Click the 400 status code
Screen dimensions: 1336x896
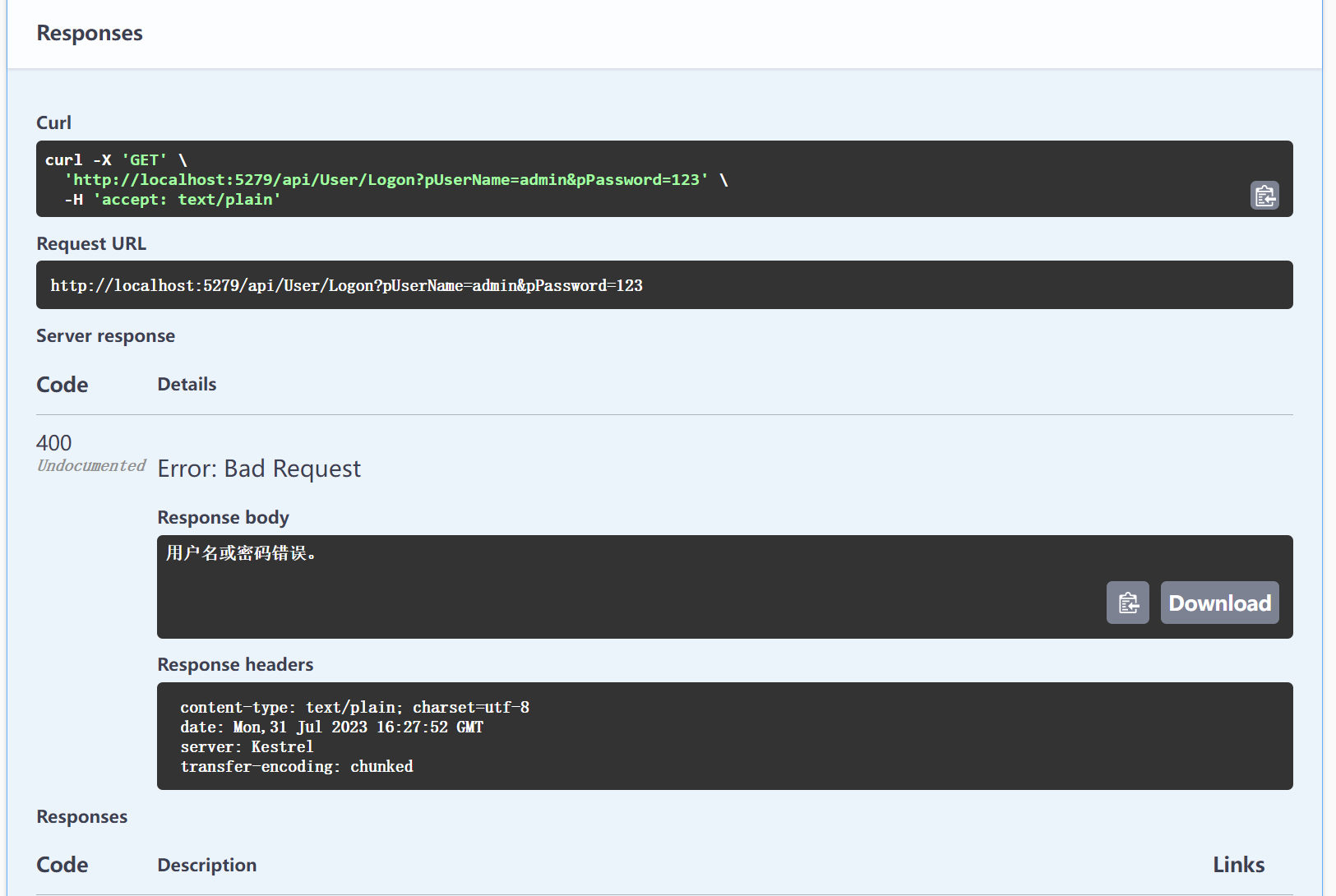pyautogui.click(x=54, y=443)
